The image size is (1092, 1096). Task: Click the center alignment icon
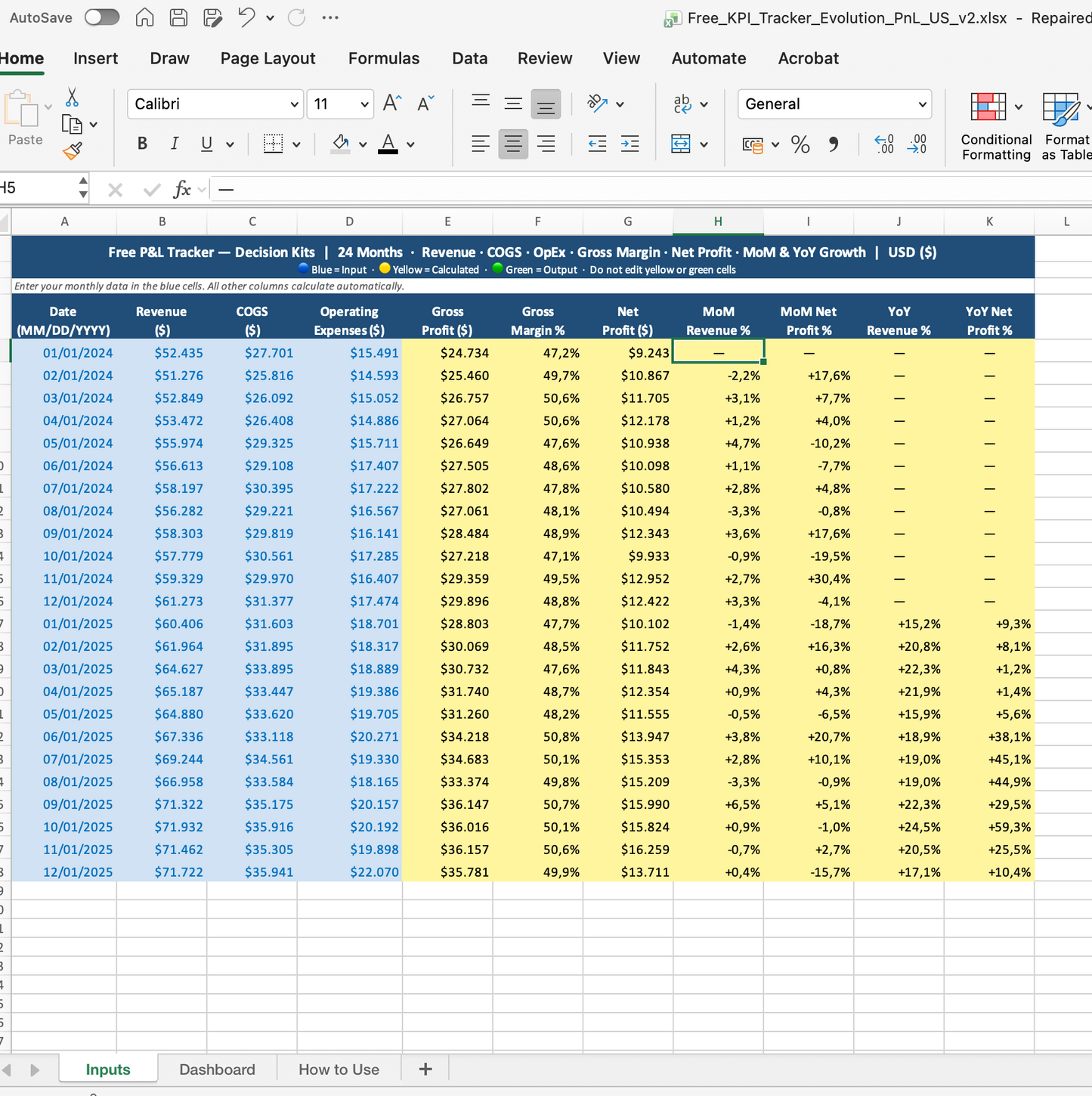click(x=513, y=144)
